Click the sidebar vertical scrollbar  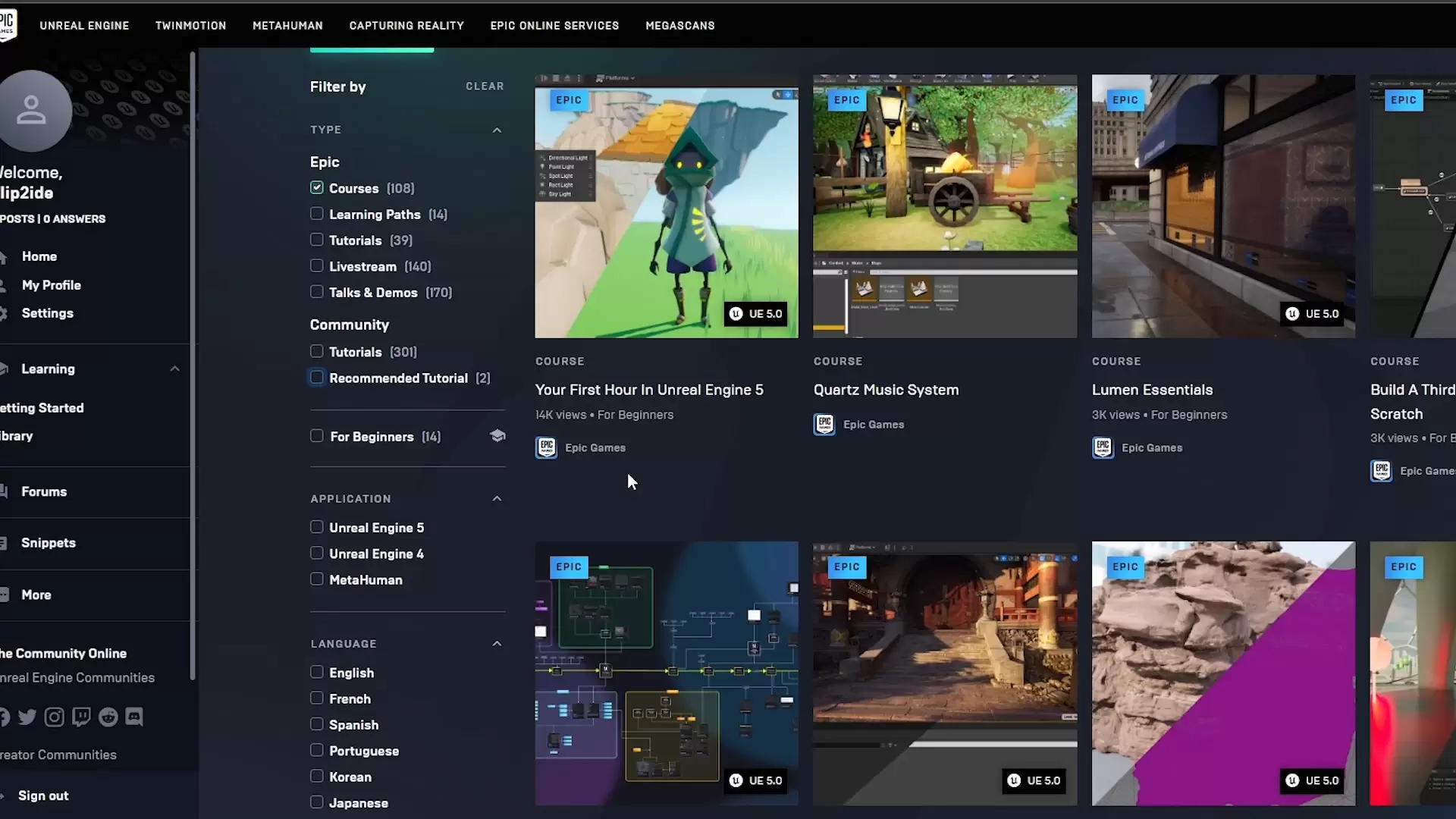pos(193,364)
